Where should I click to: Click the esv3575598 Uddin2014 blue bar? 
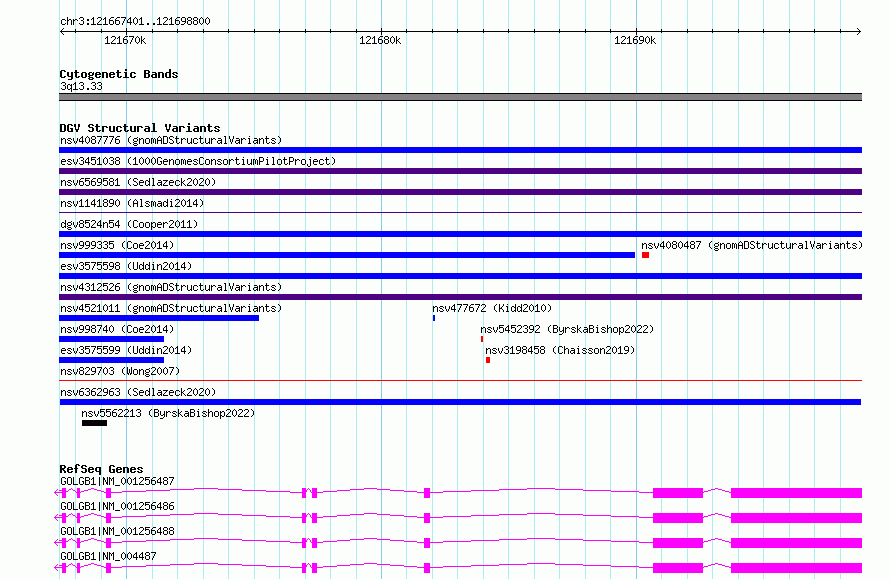(460, 276)
